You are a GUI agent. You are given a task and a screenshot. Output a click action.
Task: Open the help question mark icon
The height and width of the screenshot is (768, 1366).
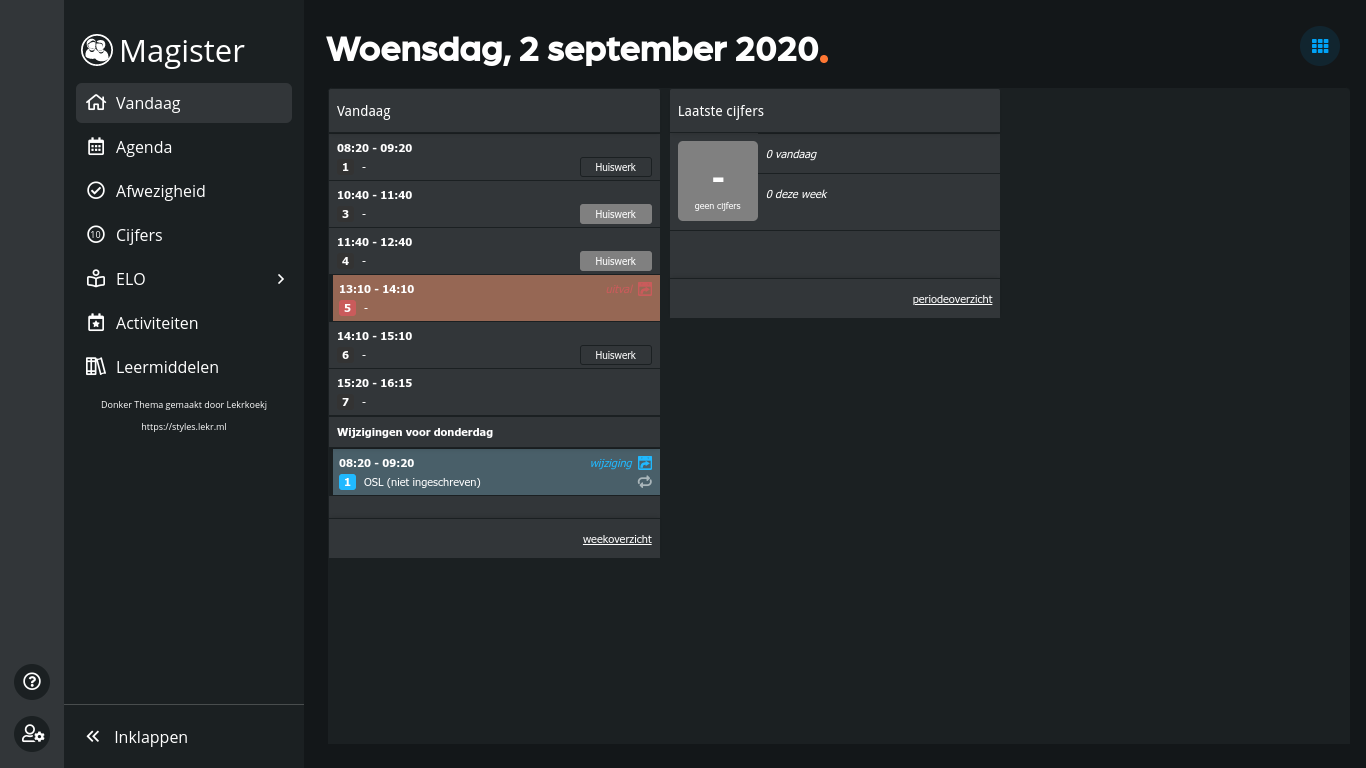(32, 681)
